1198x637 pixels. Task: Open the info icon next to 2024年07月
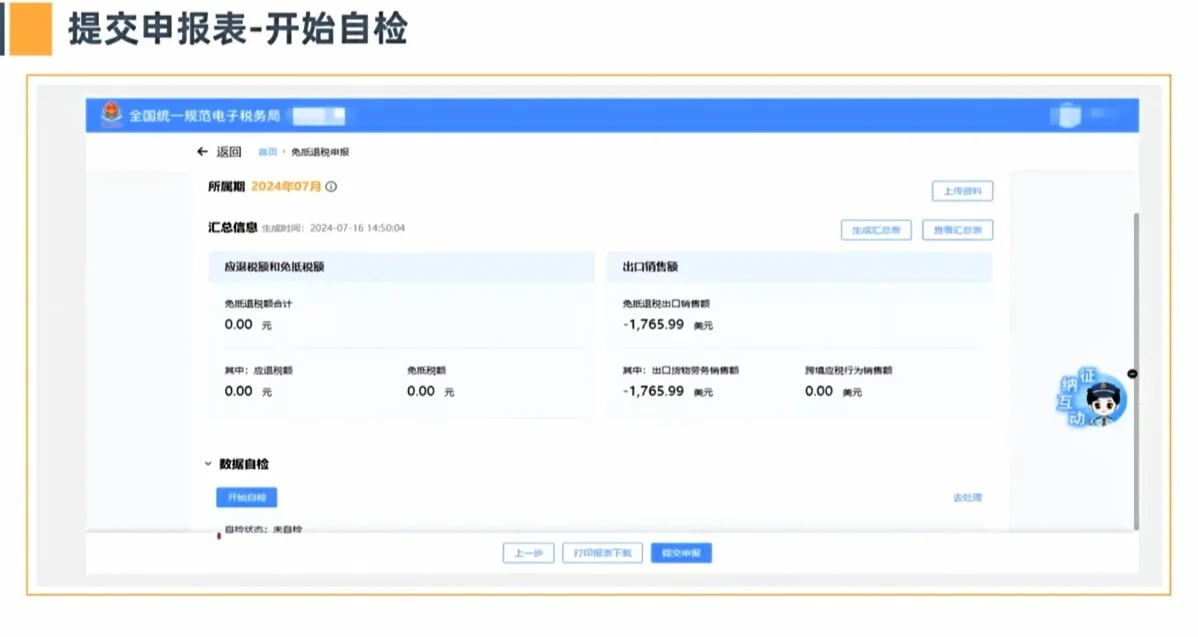[330, 186]
